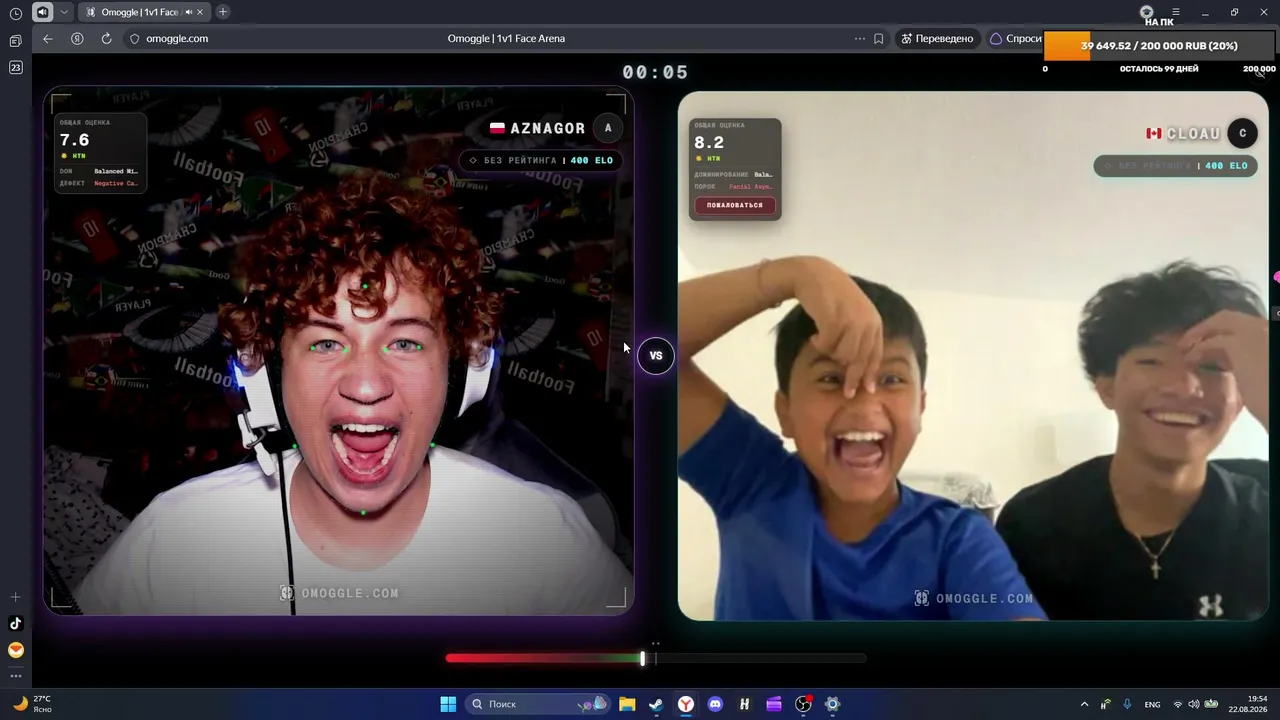
Task: Mute sound on the Omoggle tab
Action: click(188, 12)
